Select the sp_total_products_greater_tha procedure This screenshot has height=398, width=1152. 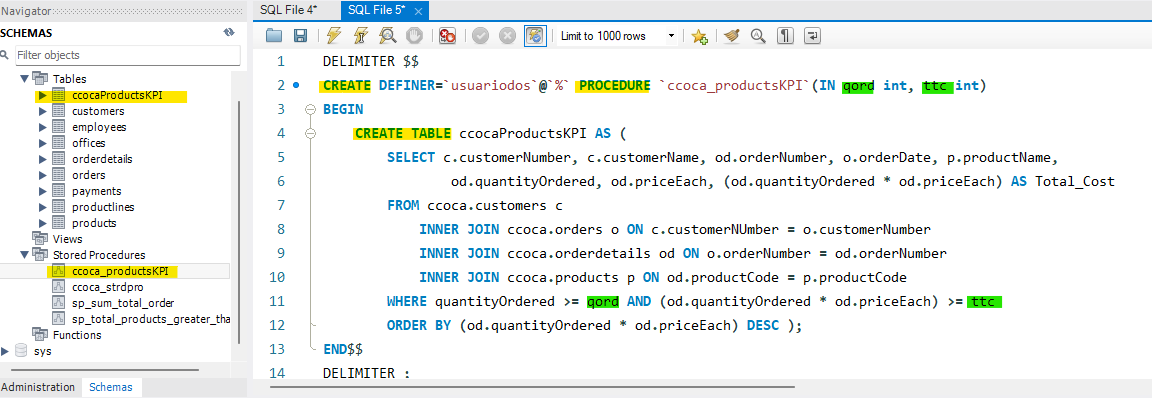(151, 319)
